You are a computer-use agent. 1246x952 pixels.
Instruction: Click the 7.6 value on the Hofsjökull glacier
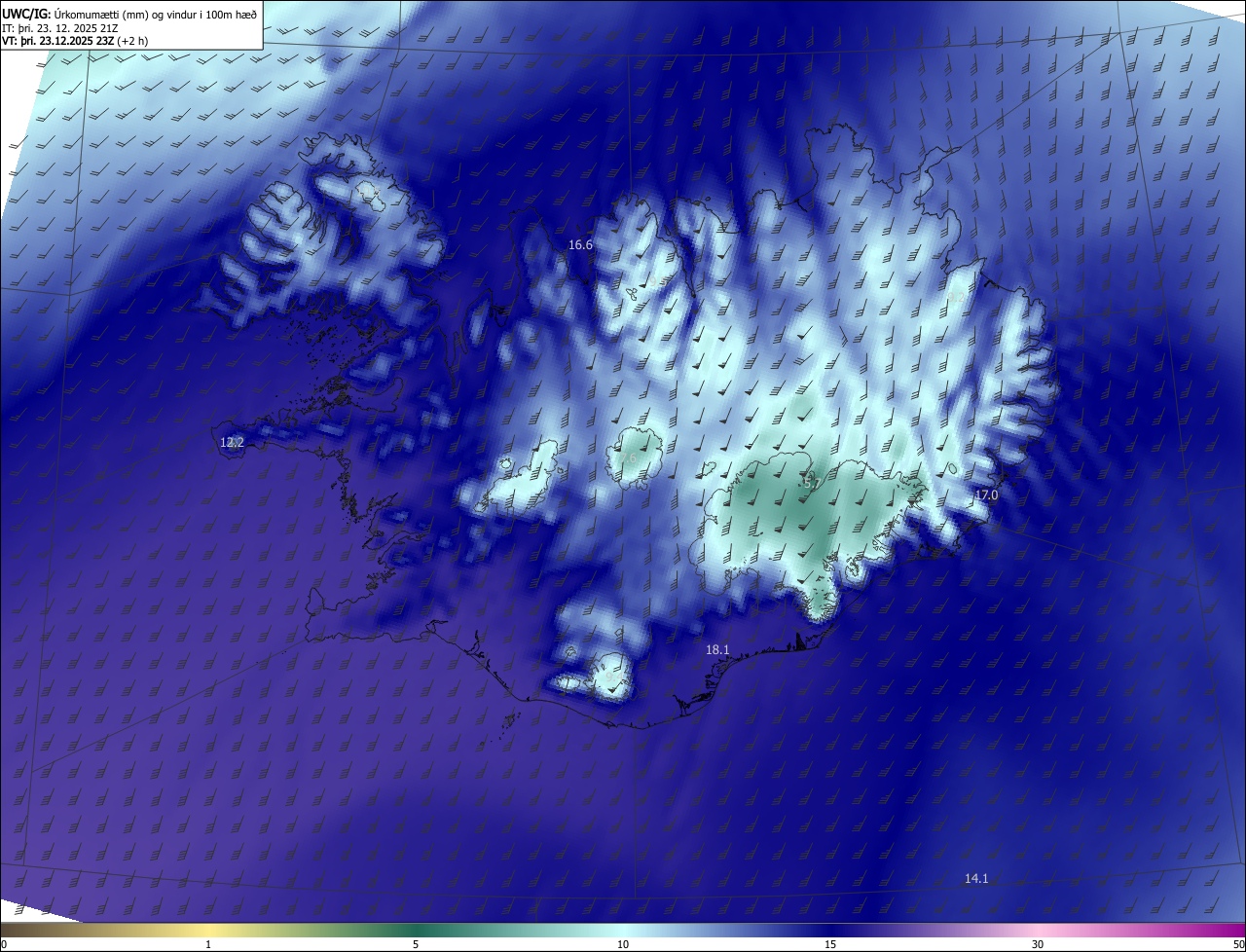[x=627, y=458]
